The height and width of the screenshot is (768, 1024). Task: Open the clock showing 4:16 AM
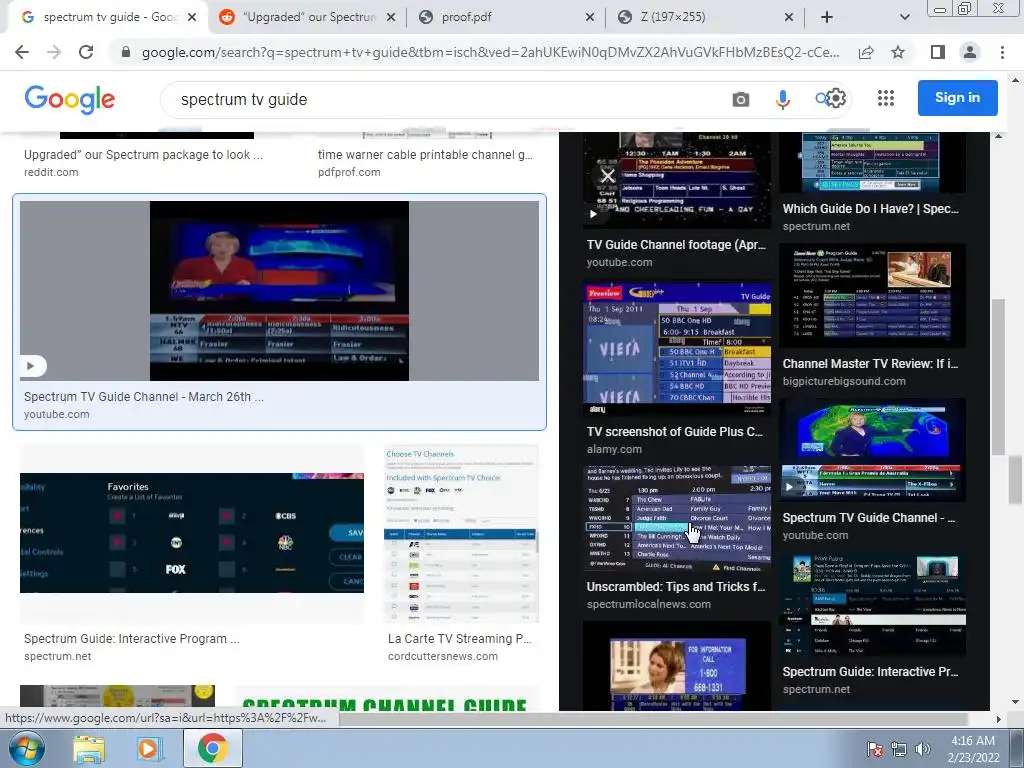click(x=973, y=749)
